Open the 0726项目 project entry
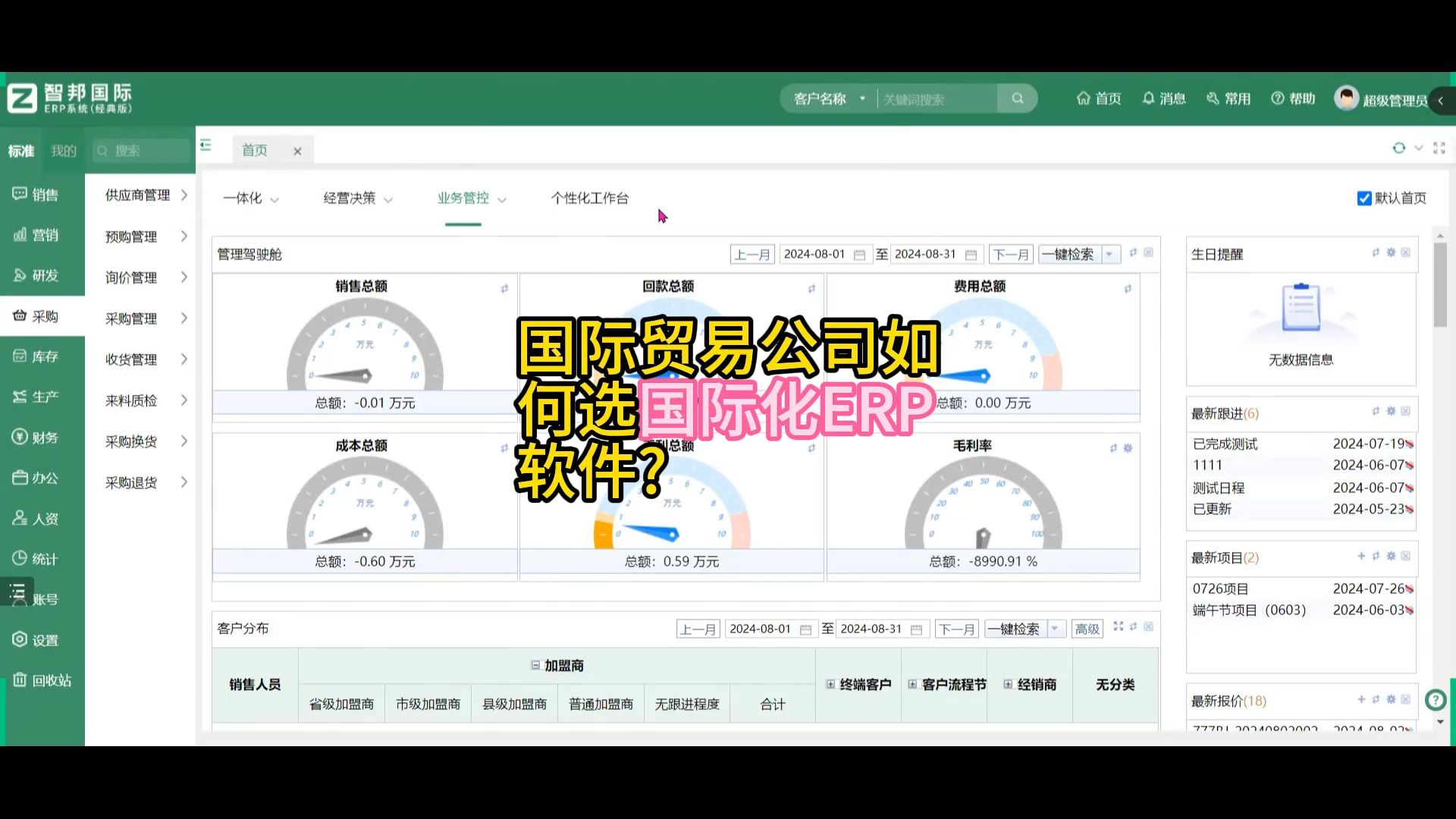 [x=1220, y=588]
